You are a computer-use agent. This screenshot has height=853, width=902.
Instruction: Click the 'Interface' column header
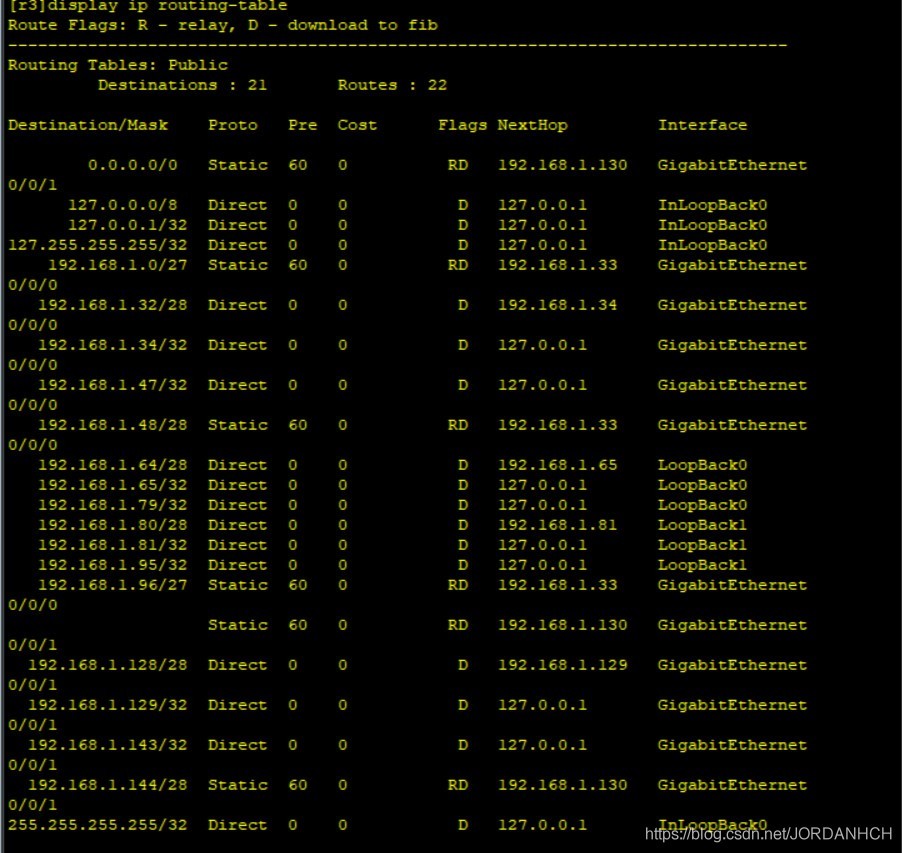pyautogui.click(x=702, y=125)
